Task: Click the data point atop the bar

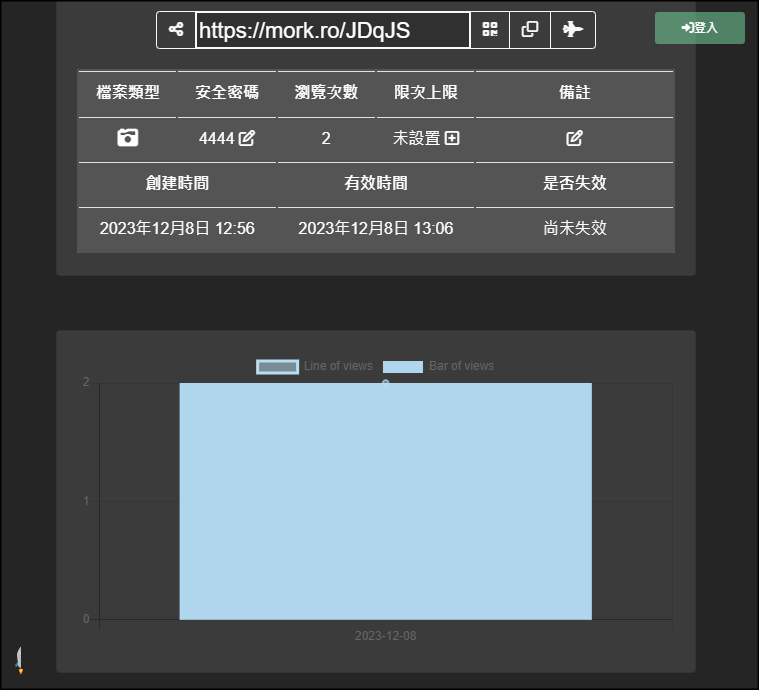Action: pos(386,382)
